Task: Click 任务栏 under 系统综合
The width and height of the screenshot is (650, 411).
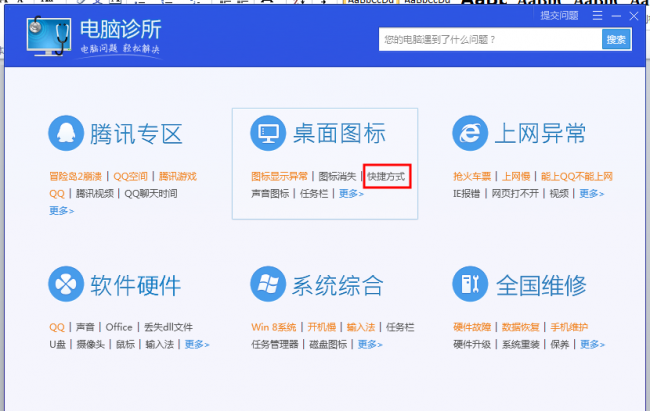Action: [400, 327]
